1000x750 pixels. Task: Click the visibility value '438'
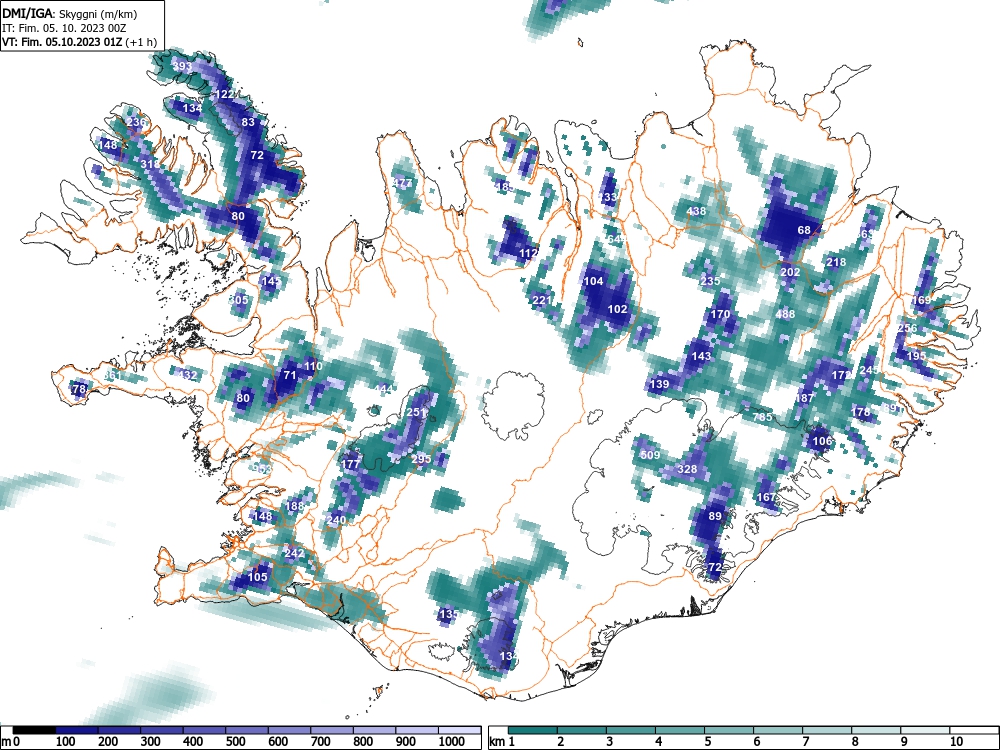[x=696, y=211]
